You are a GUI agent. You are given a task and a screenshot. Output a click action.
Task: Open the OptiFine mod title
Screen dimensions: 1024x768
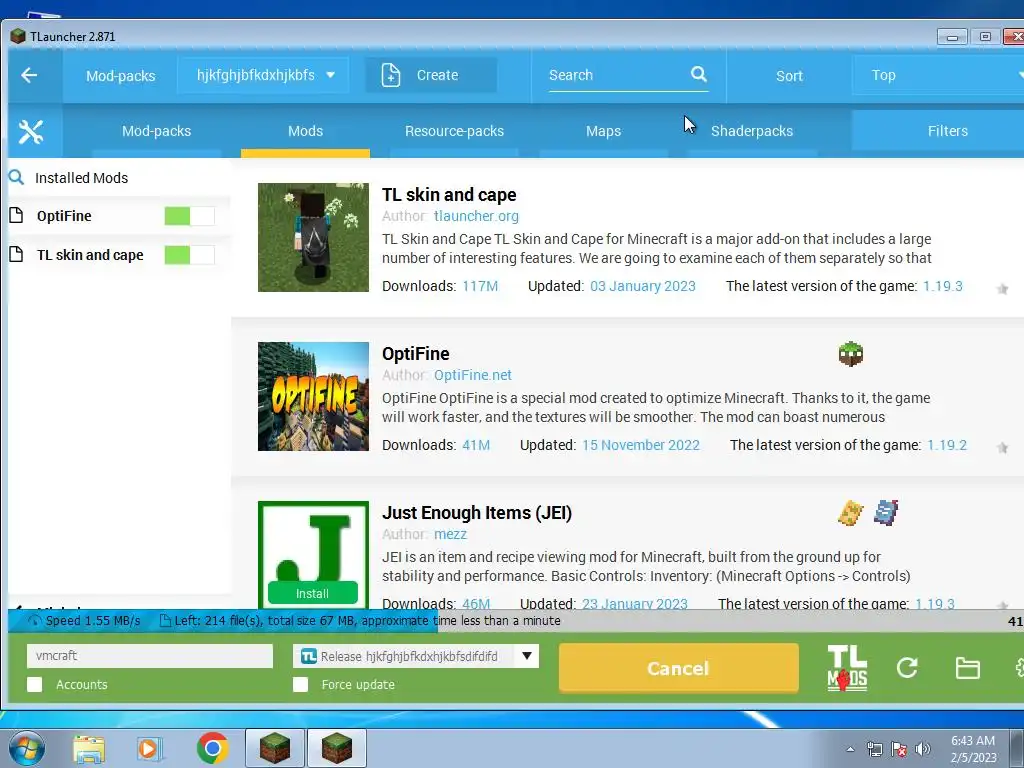415,353
